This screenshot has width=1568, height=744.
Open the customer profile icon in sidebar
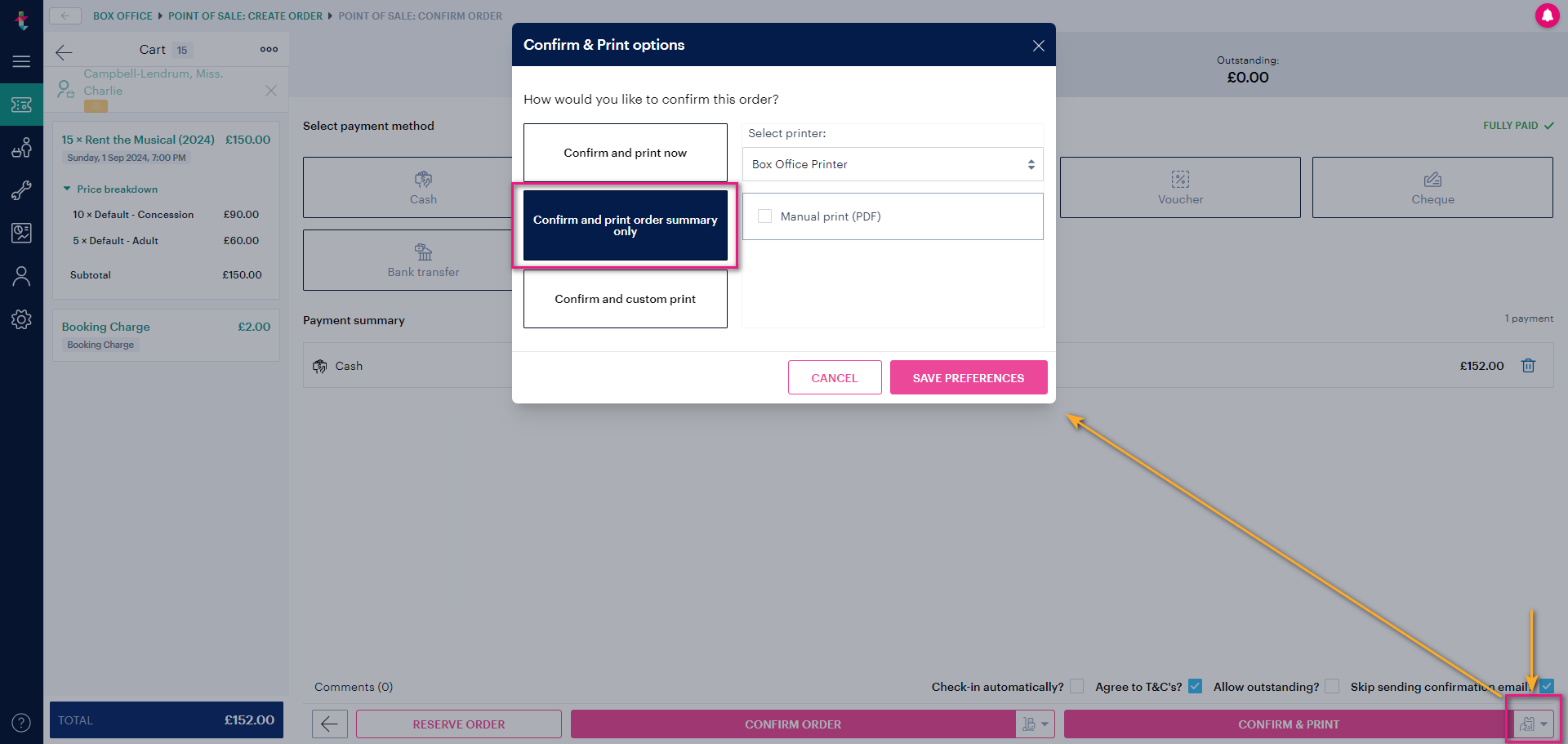(21, 276)
